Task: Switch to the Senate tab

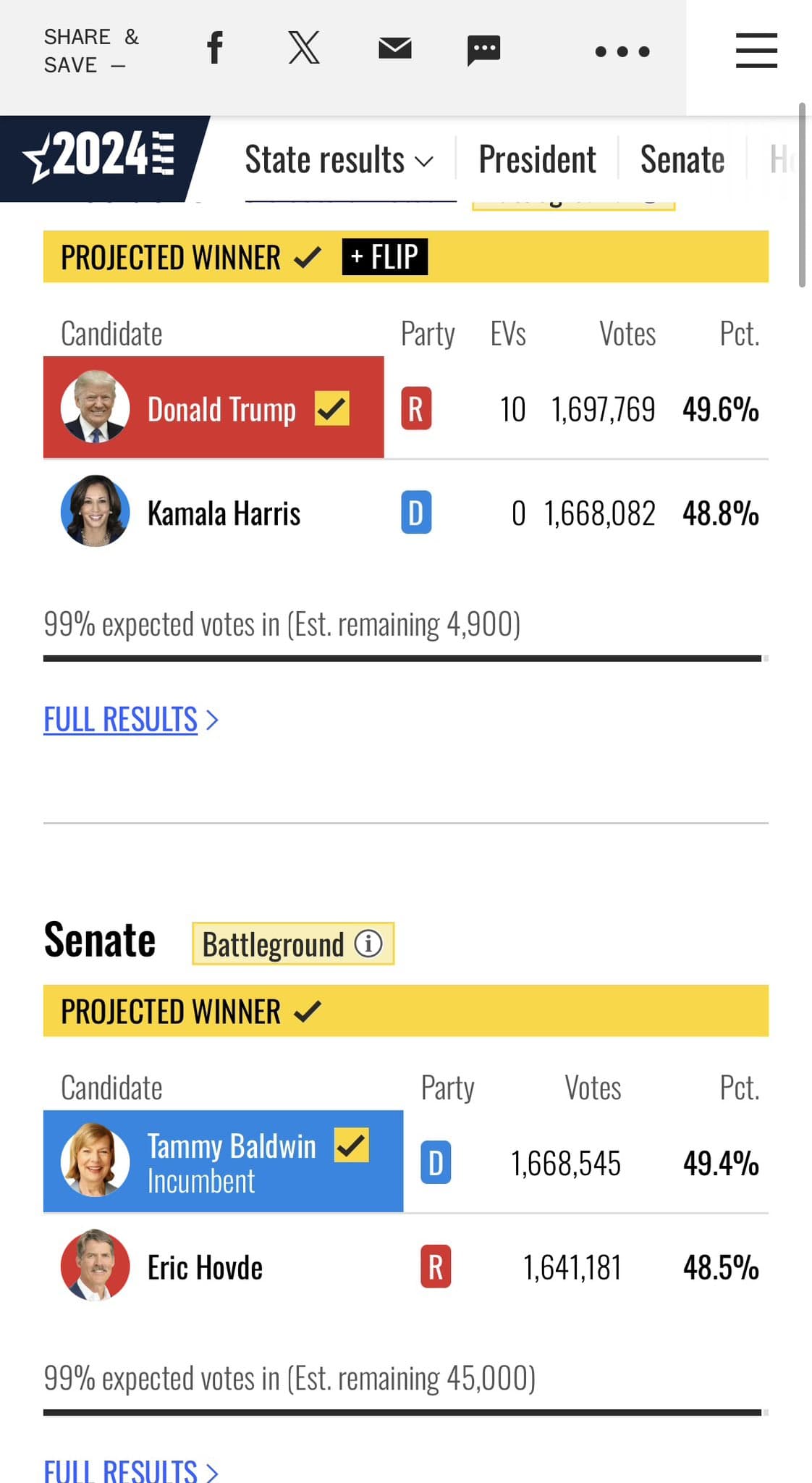Action: pos(682,160)
